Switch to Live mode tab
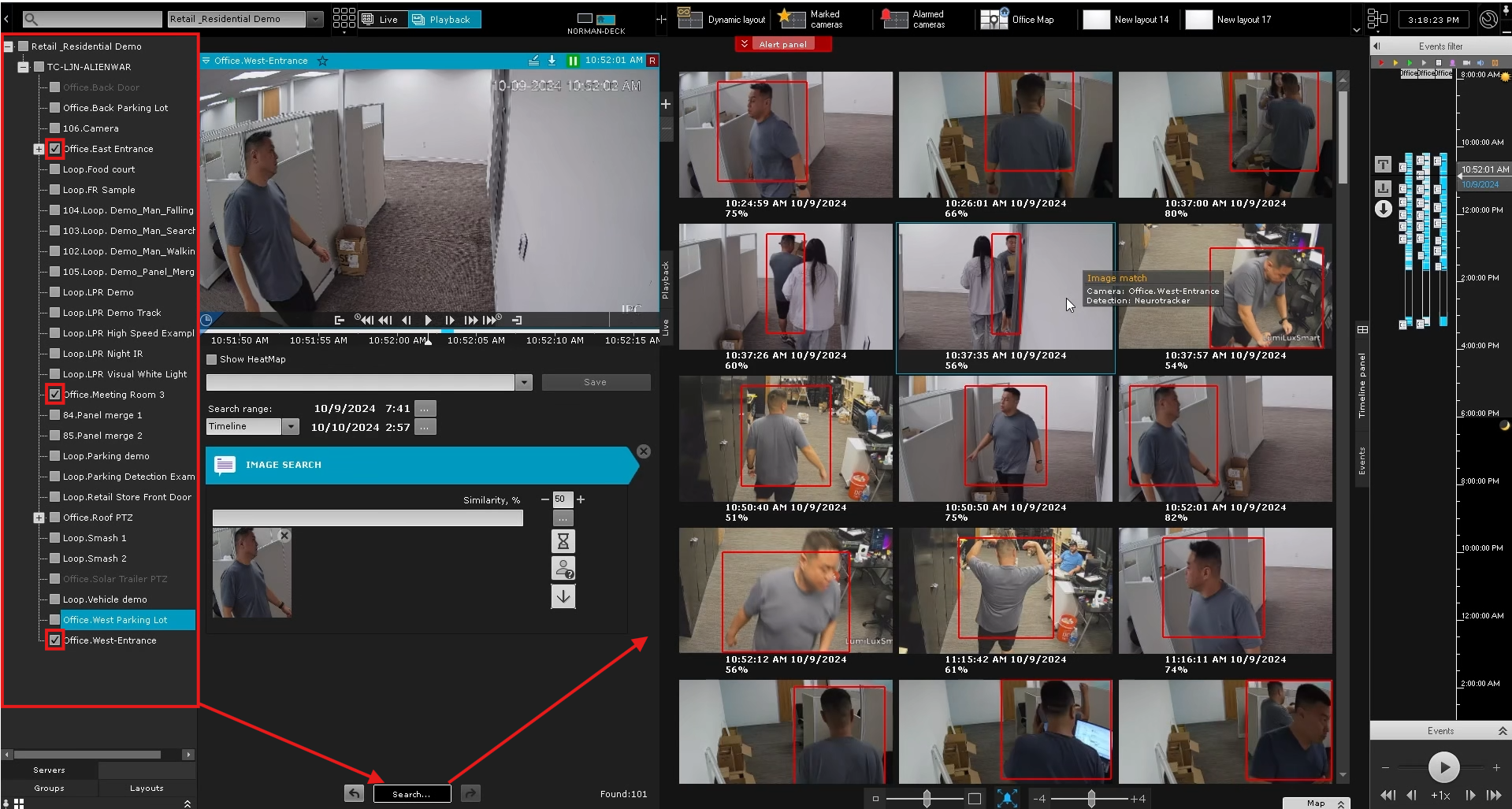 382,19
